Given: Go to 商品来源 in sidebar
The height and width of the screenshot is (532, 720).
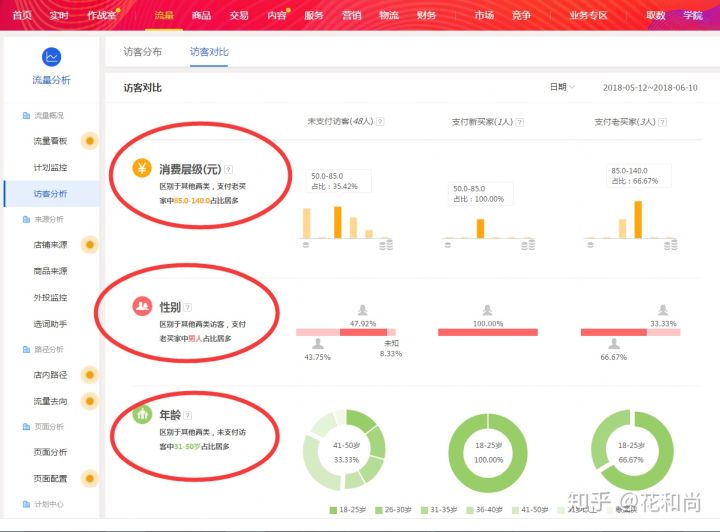Looking at the screenshot, I should [x=50, y=271].
